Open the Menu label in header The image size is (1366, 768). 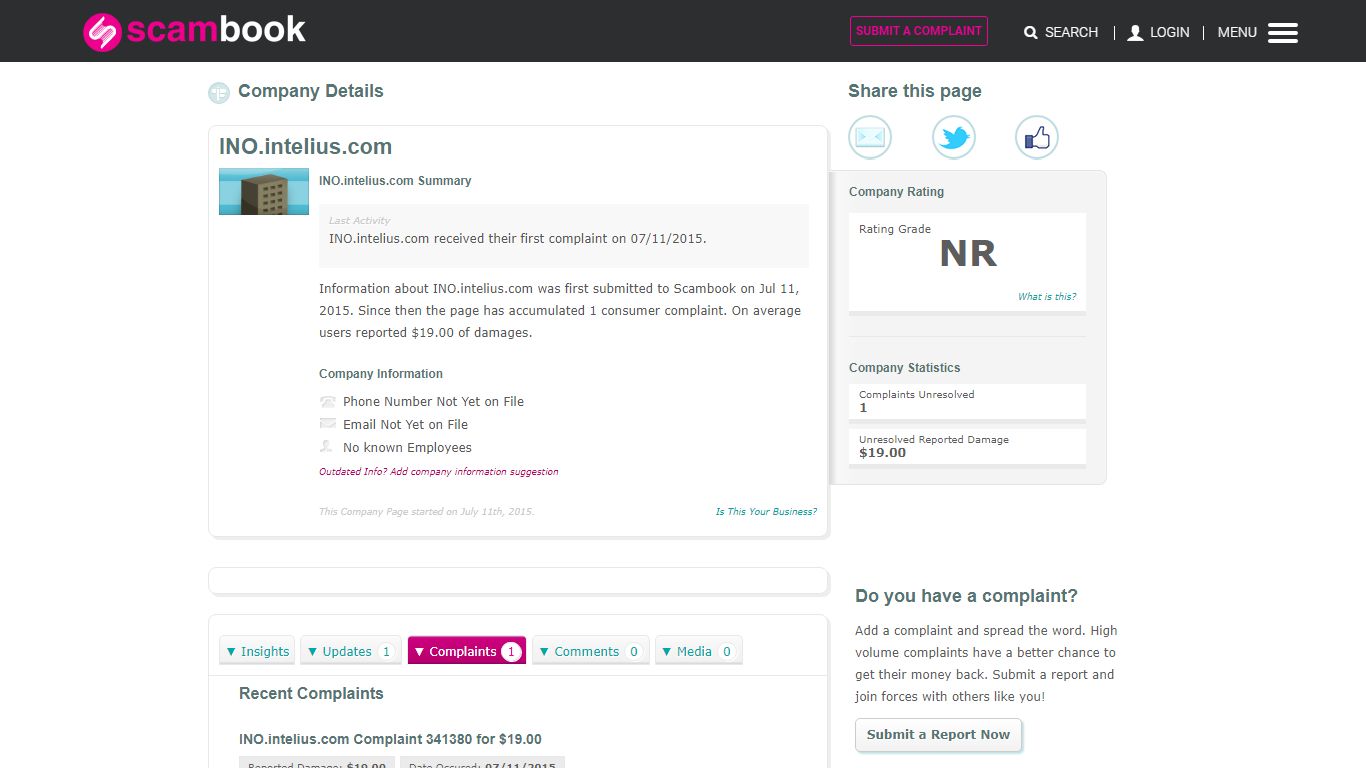(x=1237, y=33)
